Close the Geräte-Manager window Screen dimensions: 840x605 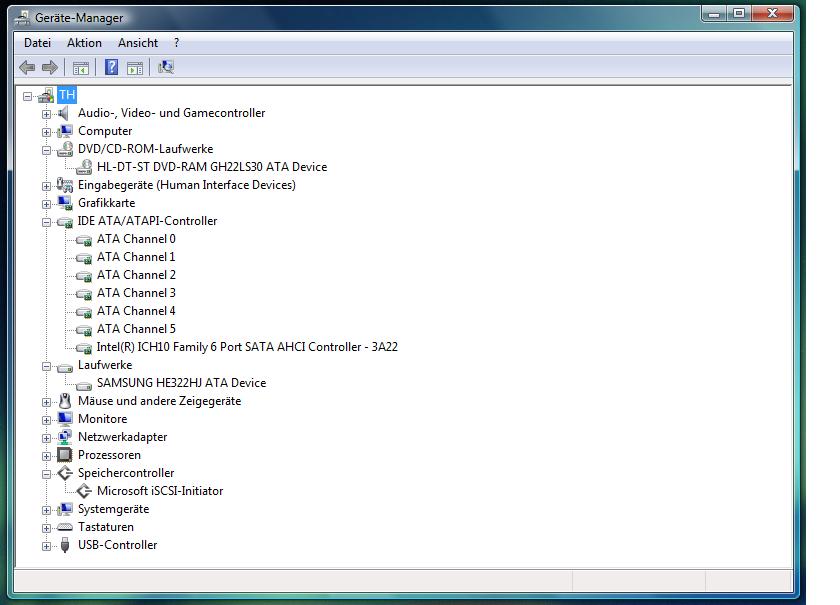click(x=772, y=13)
